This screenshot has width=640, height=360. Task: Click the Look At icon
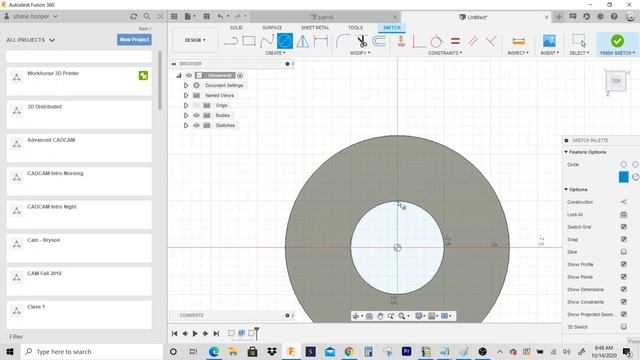point(624,214)
